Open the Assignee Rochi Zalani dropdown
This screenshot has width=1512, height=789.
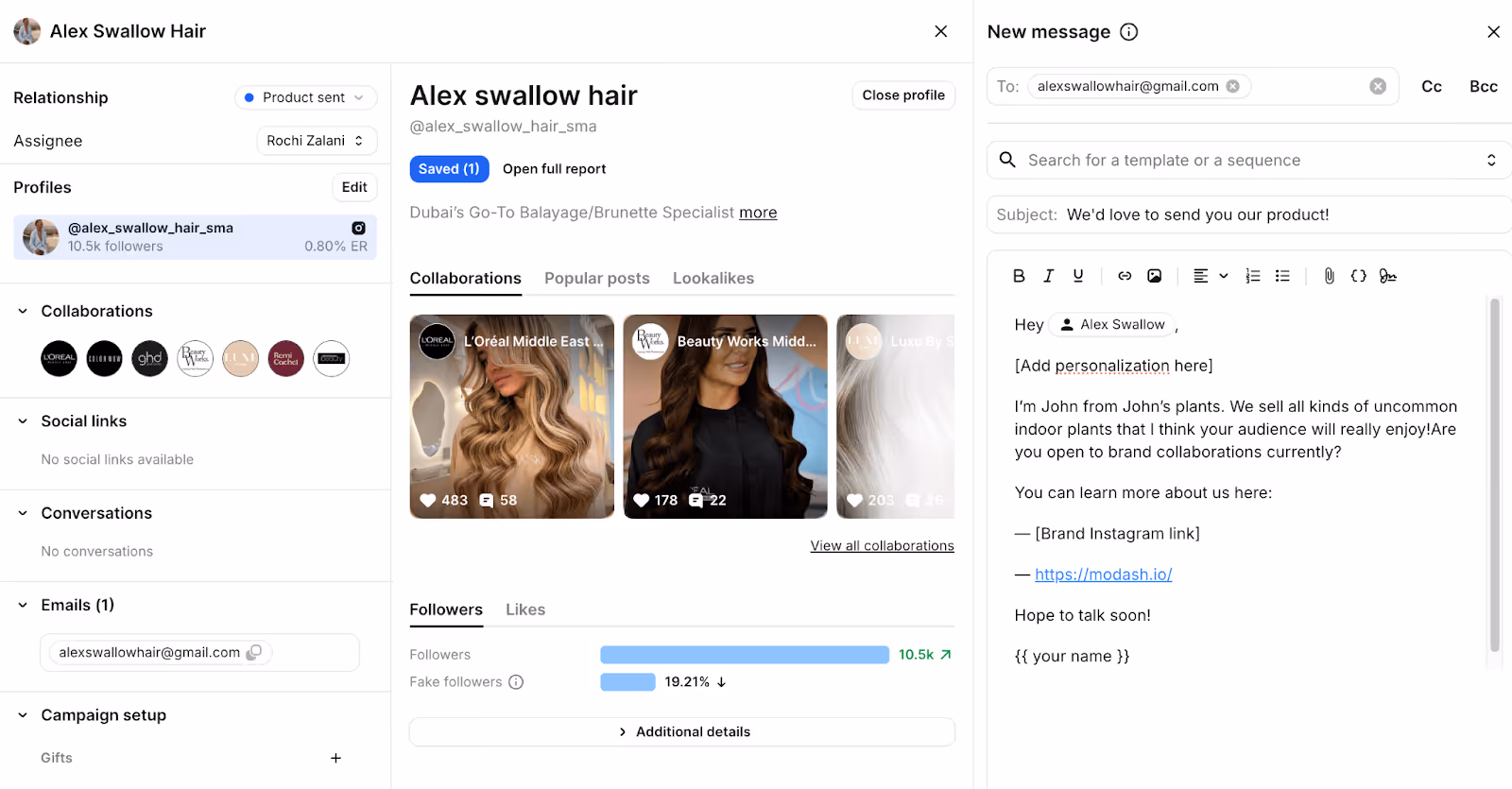pos(317,141)
